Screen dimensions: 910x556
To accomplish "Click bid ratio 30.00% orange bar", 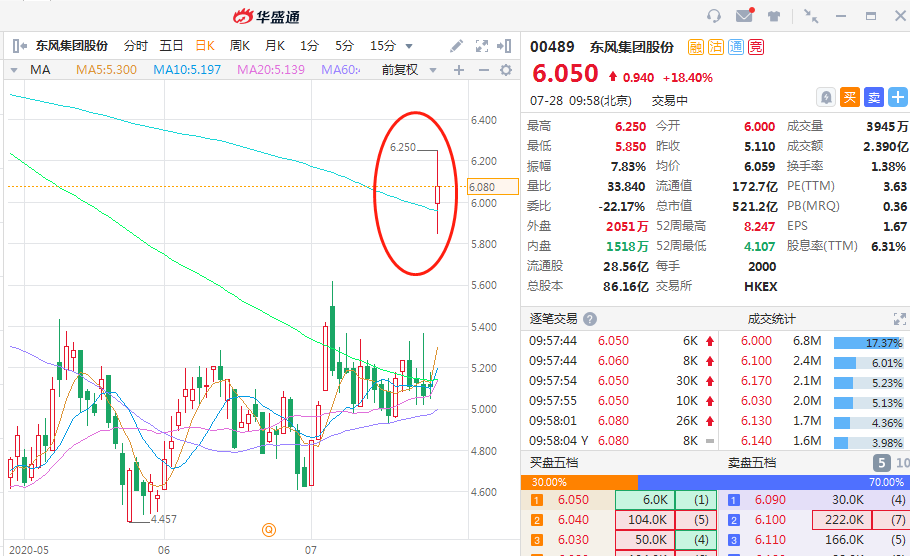I will click(579, 482).
